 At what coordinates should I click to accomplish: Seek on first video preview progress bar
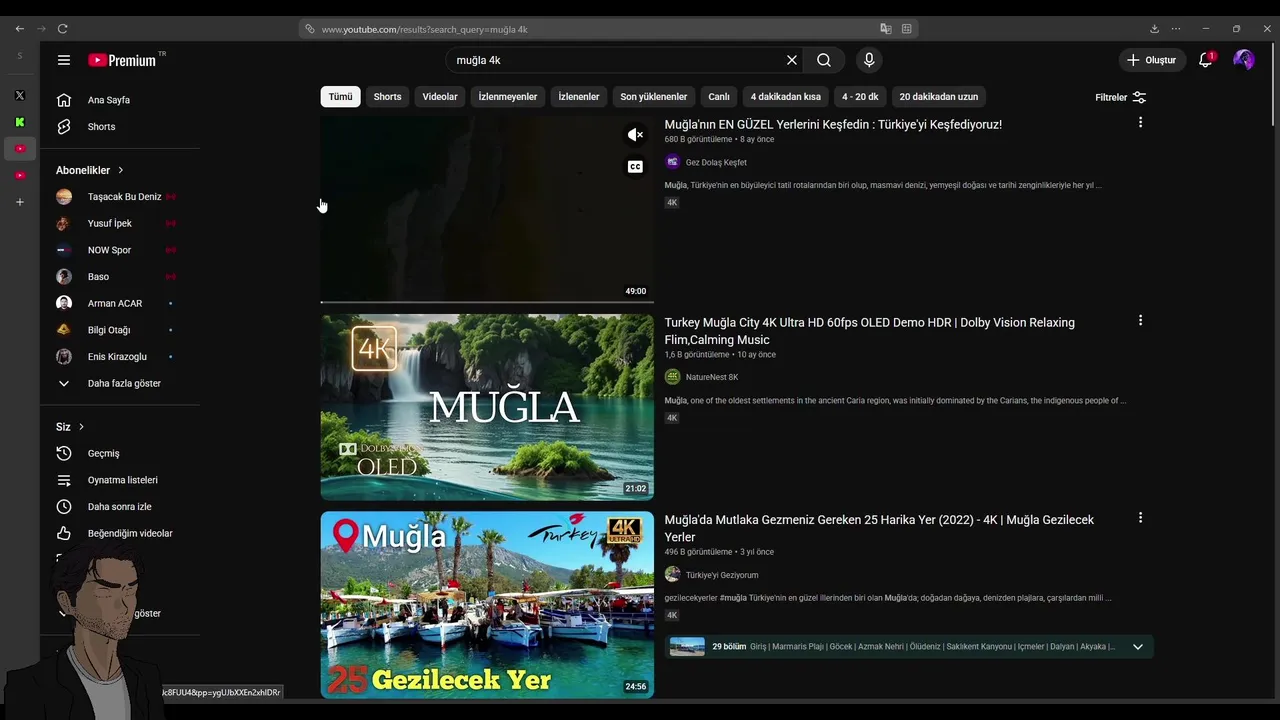487,301
